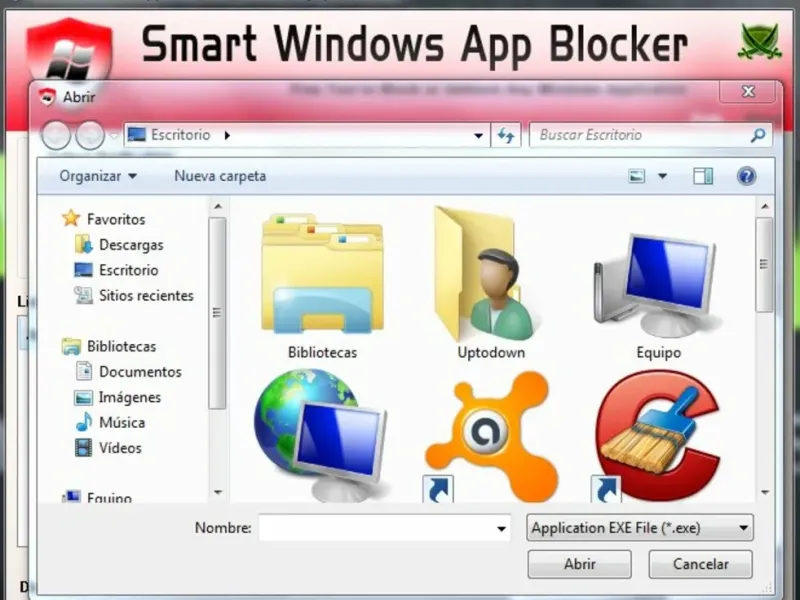This screenshot has width=800, height=600.
Task: Click the sidebar scrollbar down arrow
Action: (x=218, y=492)
